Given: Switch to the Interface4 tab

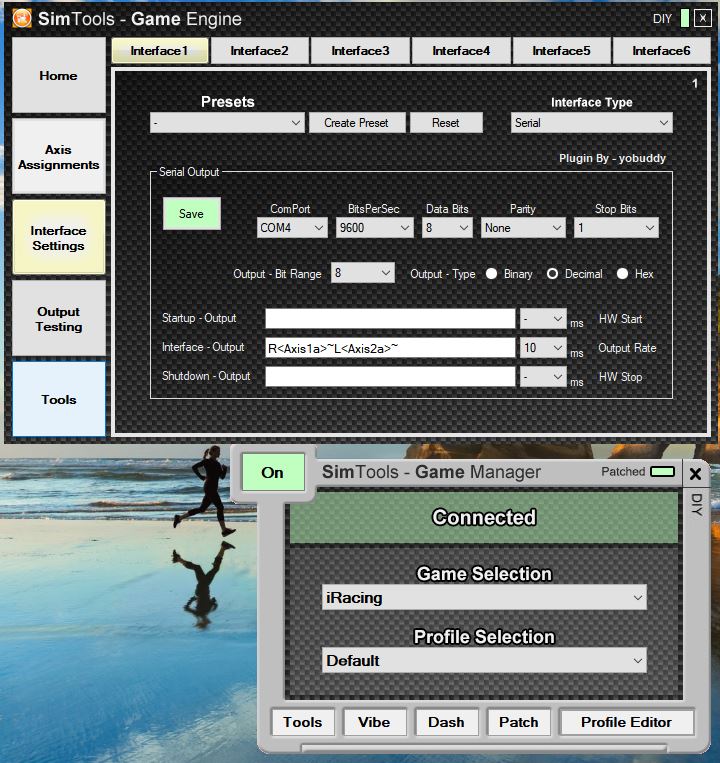Looking at the screenshot, I should (461, 51).
